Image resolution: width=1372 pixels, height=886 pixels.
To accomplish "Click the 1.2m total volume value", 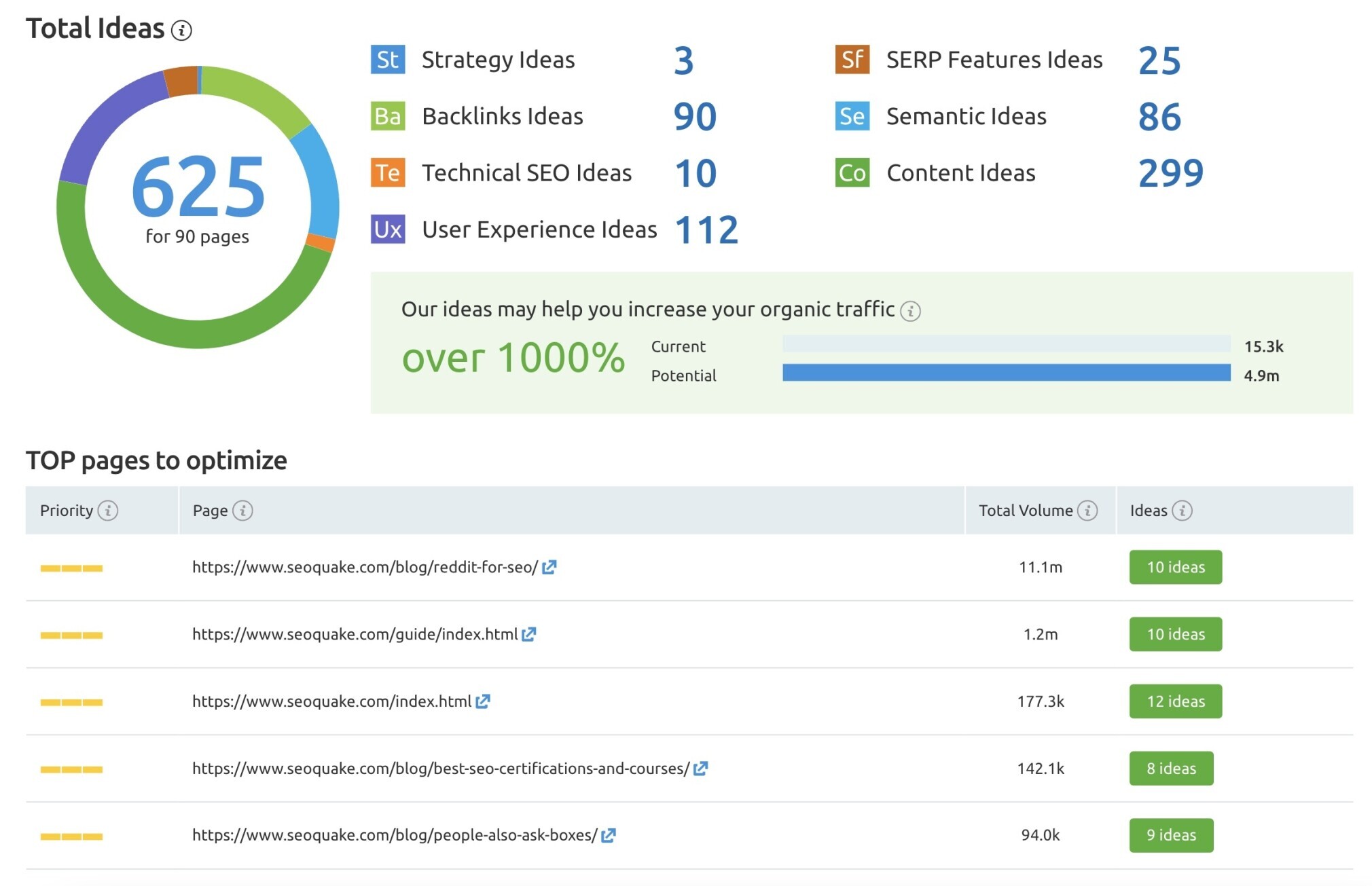I will coord(1041,635).
